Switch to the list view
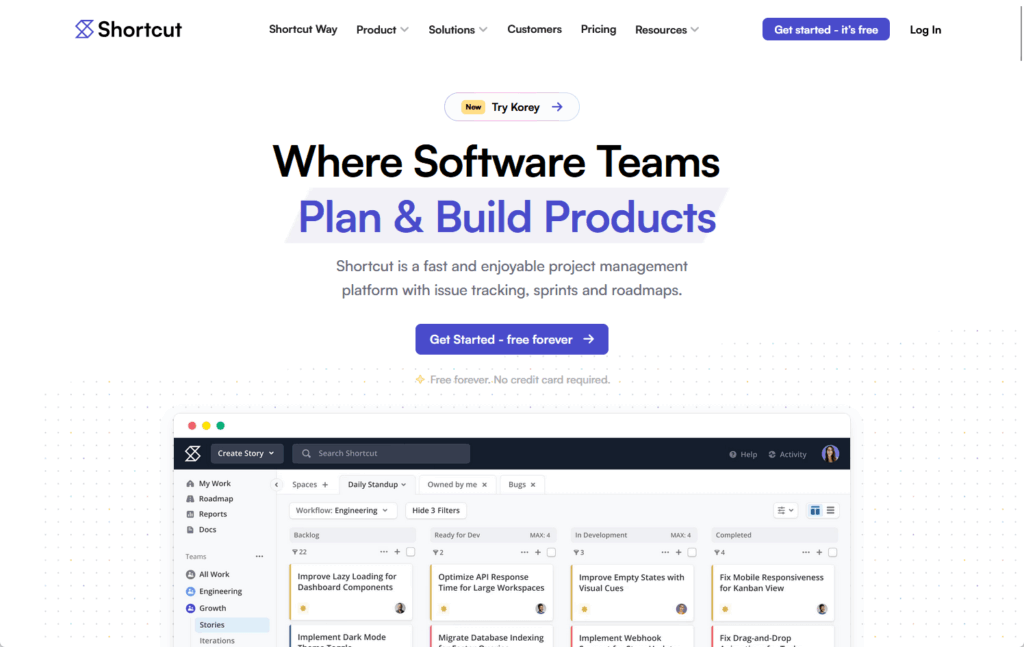 pyautogui.click(x=831, y=511)
